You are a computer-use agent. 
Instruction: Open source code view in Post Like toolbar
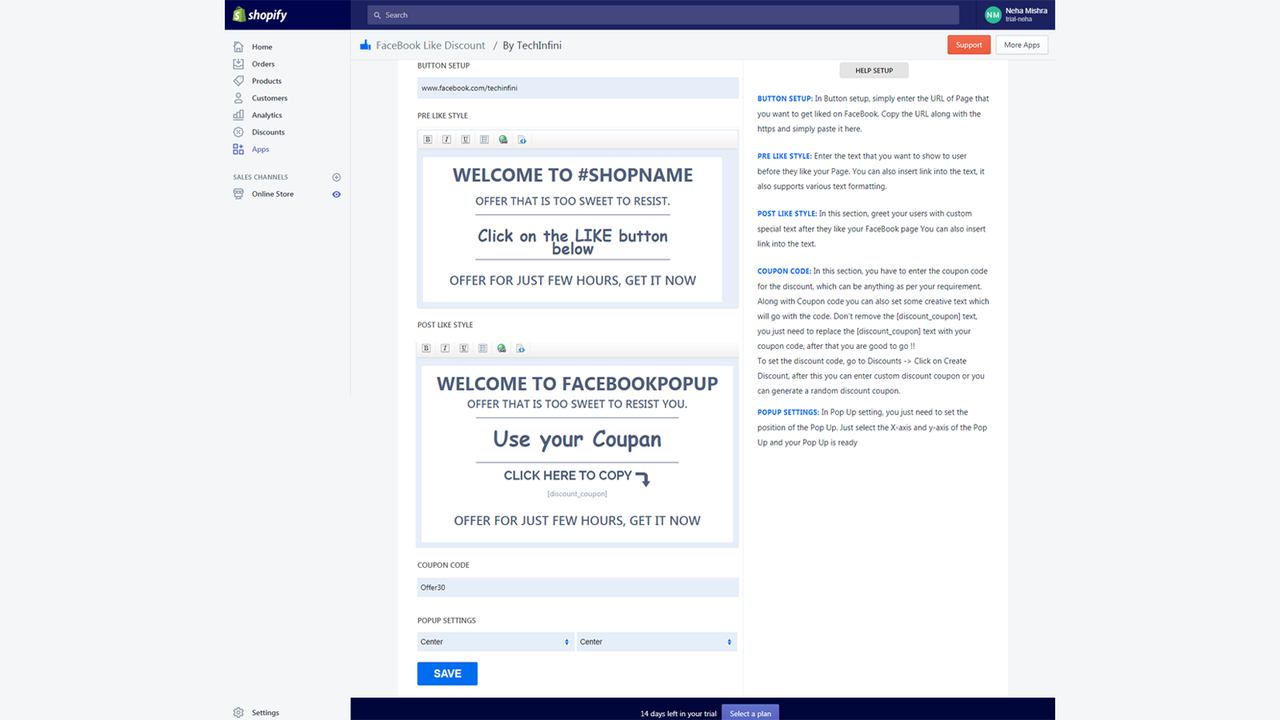click(522, 349)
